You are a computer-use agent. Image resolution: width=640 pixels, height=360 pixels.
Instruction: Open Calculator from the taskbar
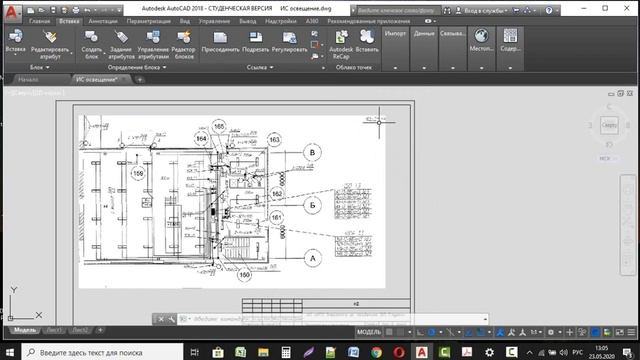coord(286,352)
